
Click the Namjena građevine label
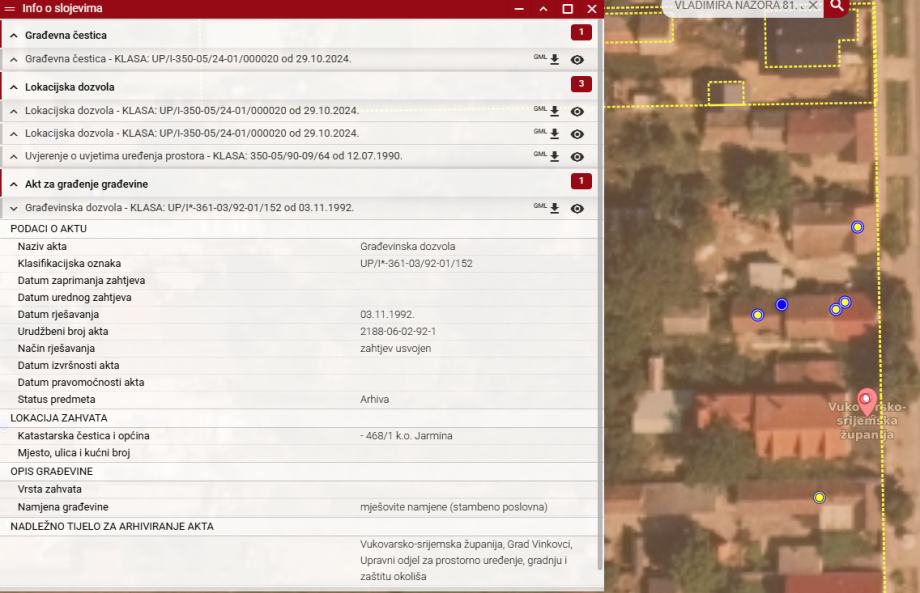coord(63,507)
